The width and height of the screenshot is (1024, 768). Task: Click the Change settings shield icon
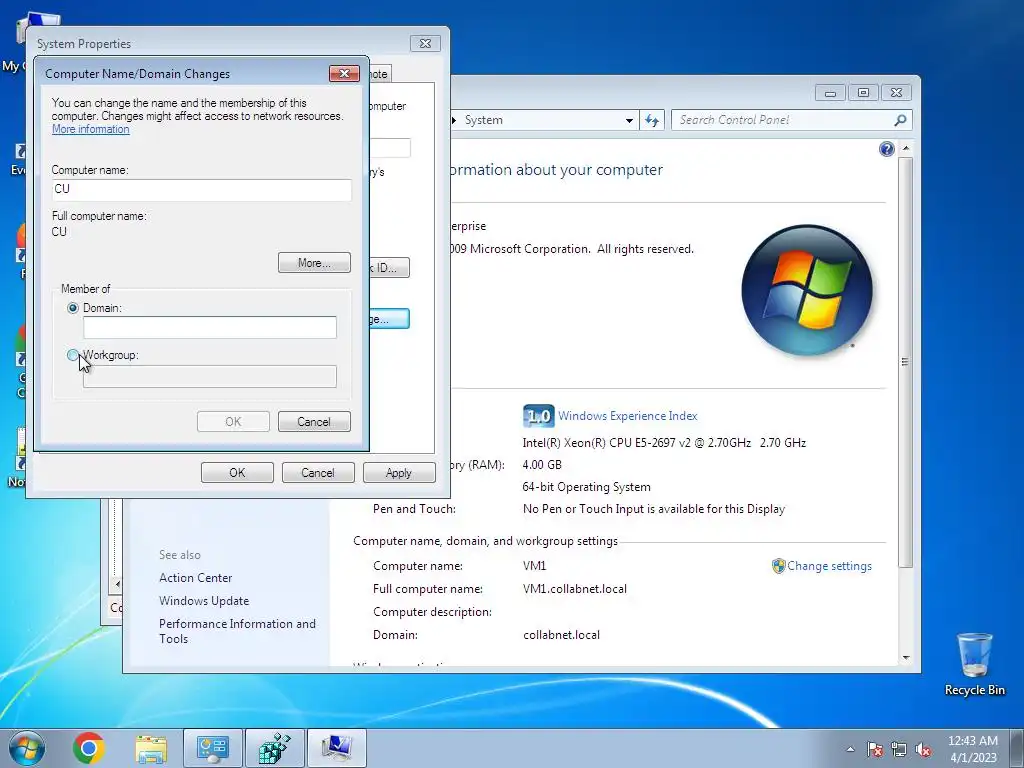778,566
